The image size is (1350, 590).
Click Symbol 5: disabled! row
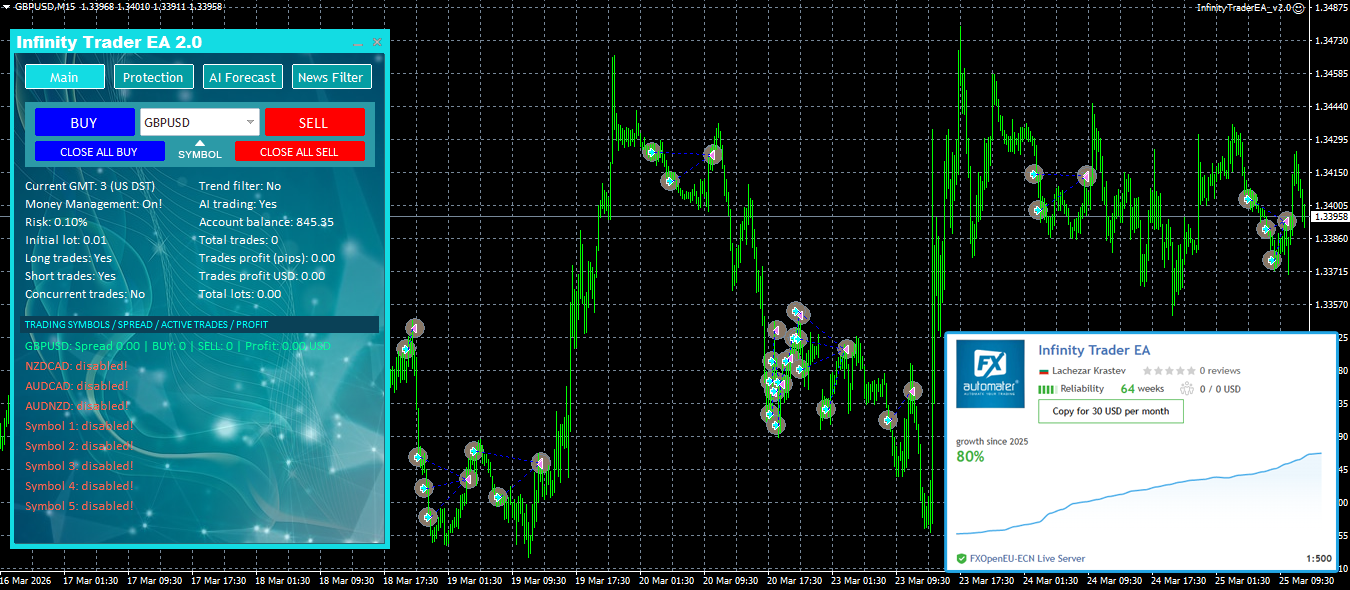[79, 506]
